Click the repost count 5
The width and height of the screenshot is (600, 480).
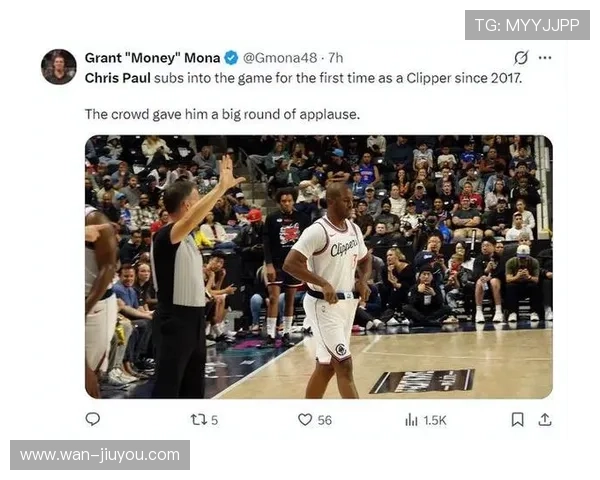(214, 420)
